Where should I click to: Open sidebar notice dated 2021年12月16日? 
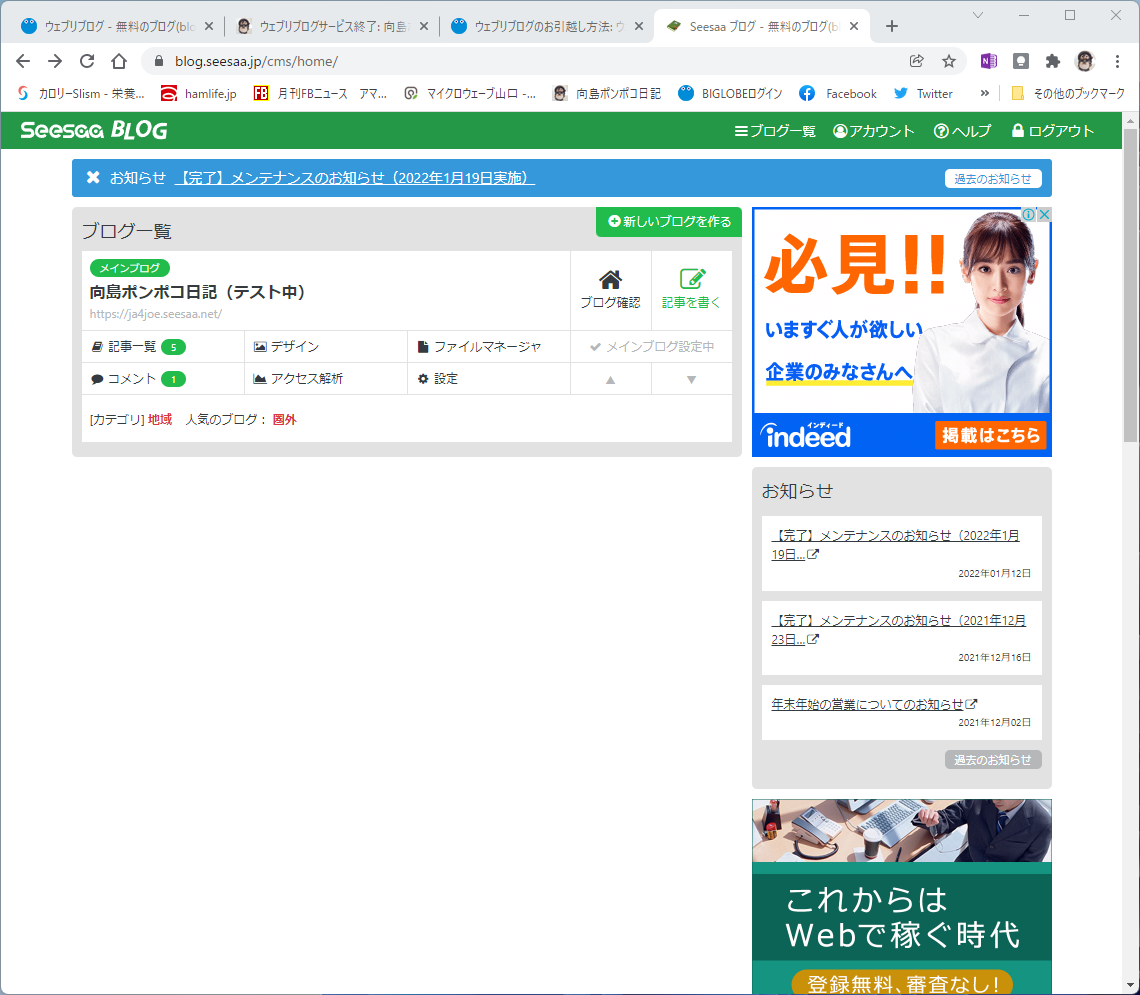click(899, 629)
